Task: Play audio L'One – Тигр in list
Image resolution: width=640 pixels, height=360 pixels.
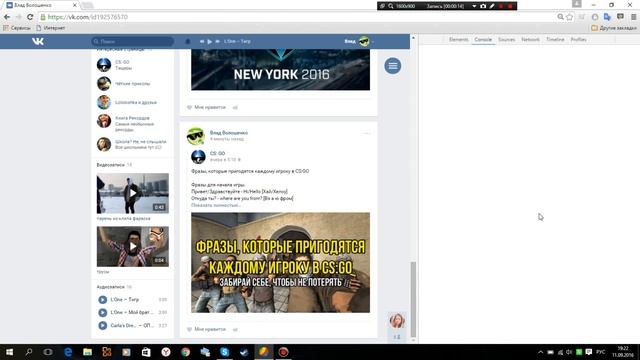Action: [103, 300]
